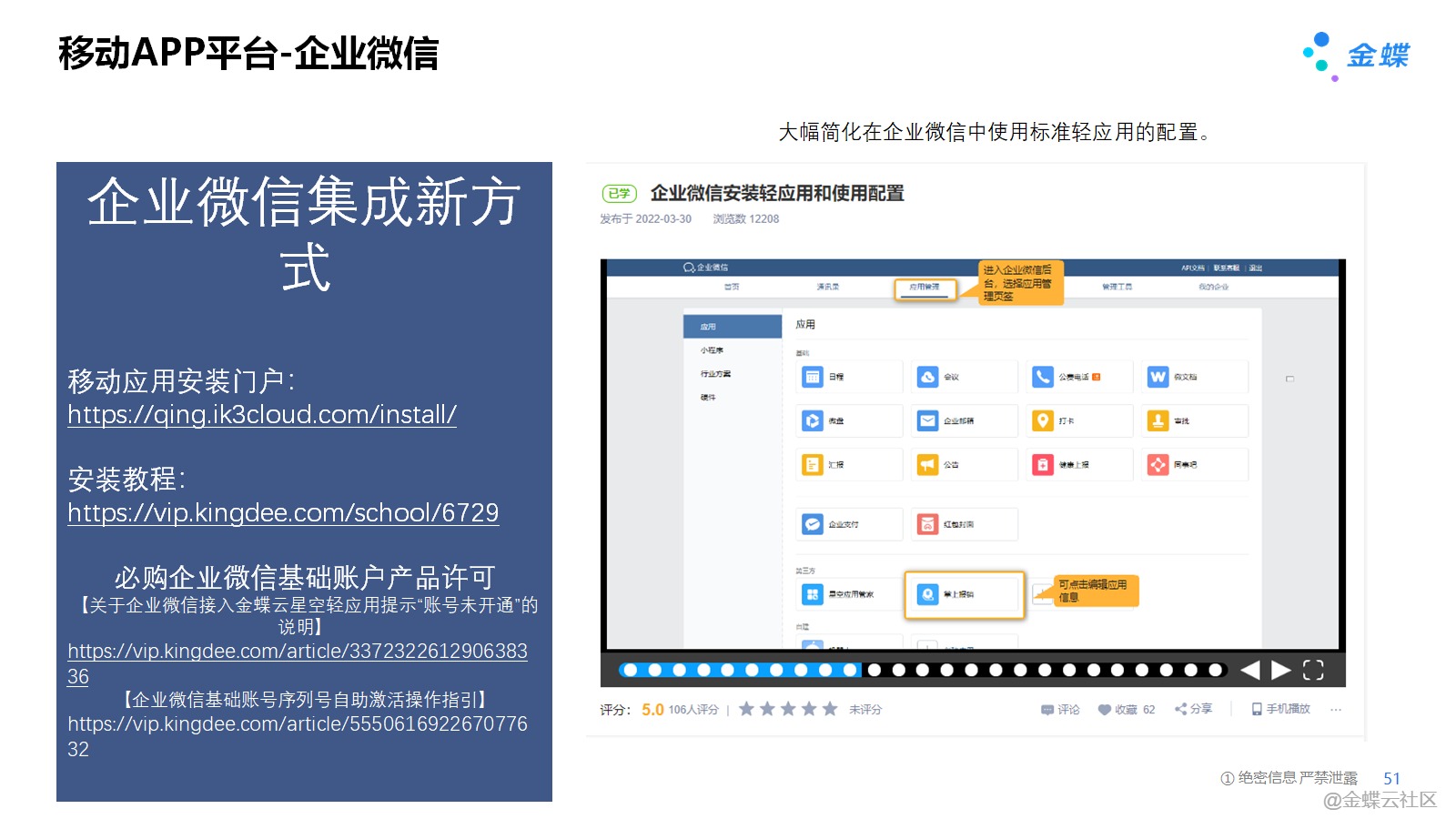Open the article/337232261290638336 link
The image size is (1456, 819).
[x=298, y=663]
